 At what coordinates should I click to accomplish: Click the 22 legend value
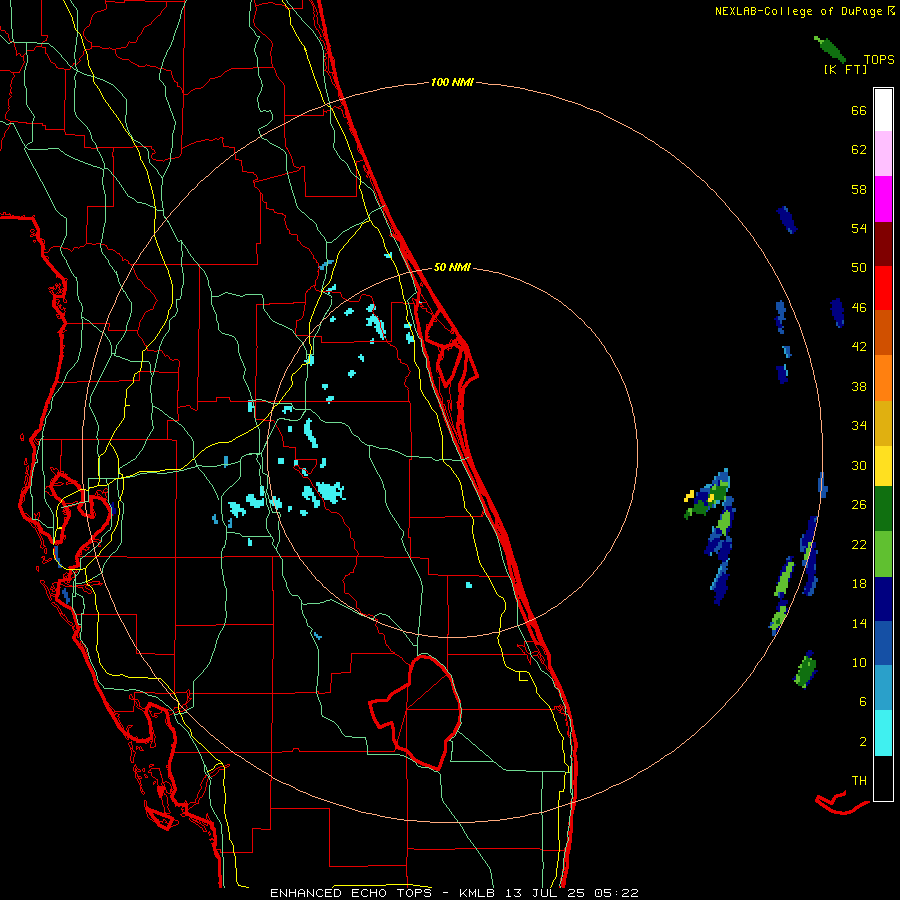[859, 545]
